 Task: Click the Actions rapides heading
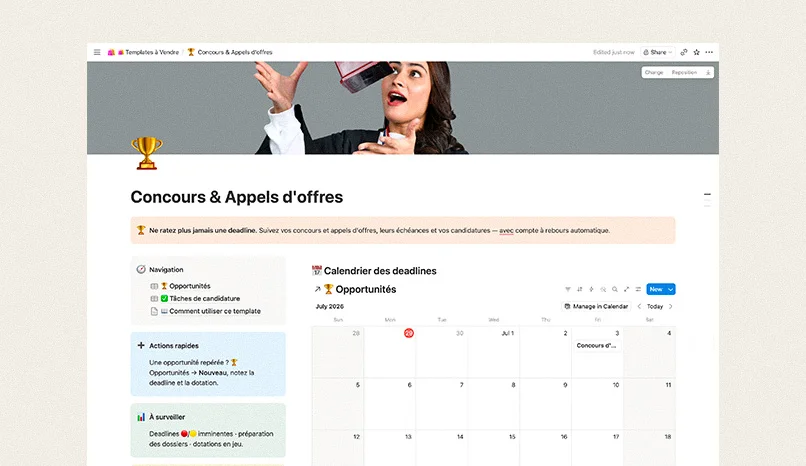[x=174, y=346]
